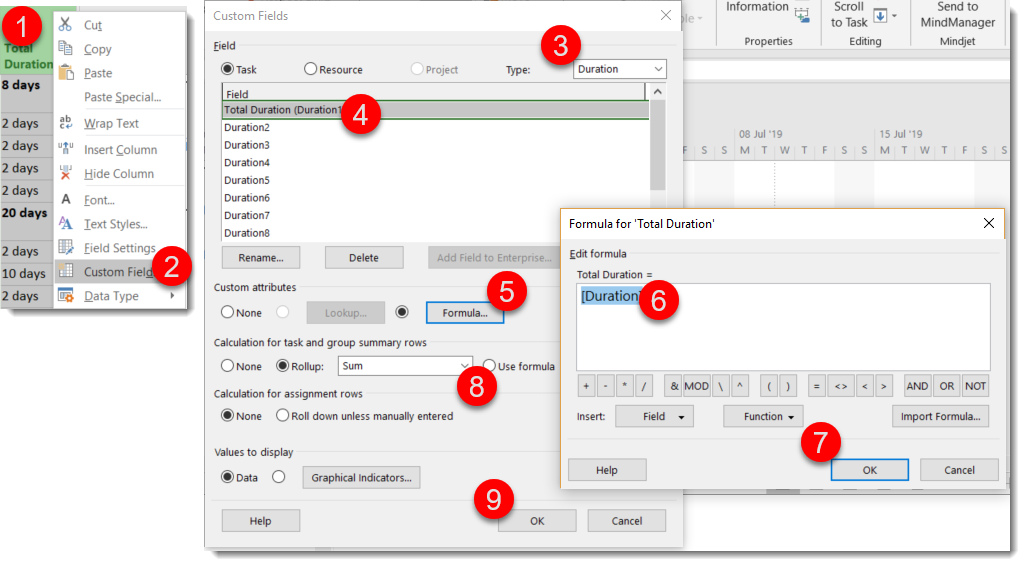The height and width of the screenshot is (566, 1025).
Task: Click the Paste clipboard icon
Action: [66, 73]
